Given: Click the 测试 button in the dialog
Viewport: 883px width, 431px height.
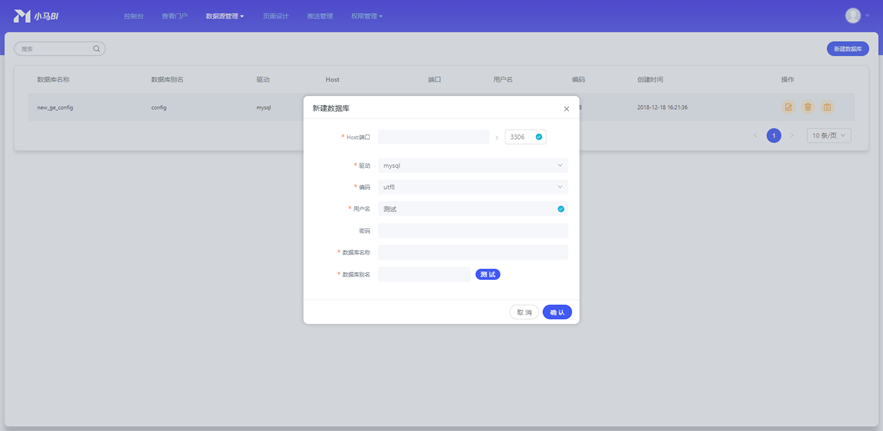Looking at the screenshot, I should coord(487,274).
